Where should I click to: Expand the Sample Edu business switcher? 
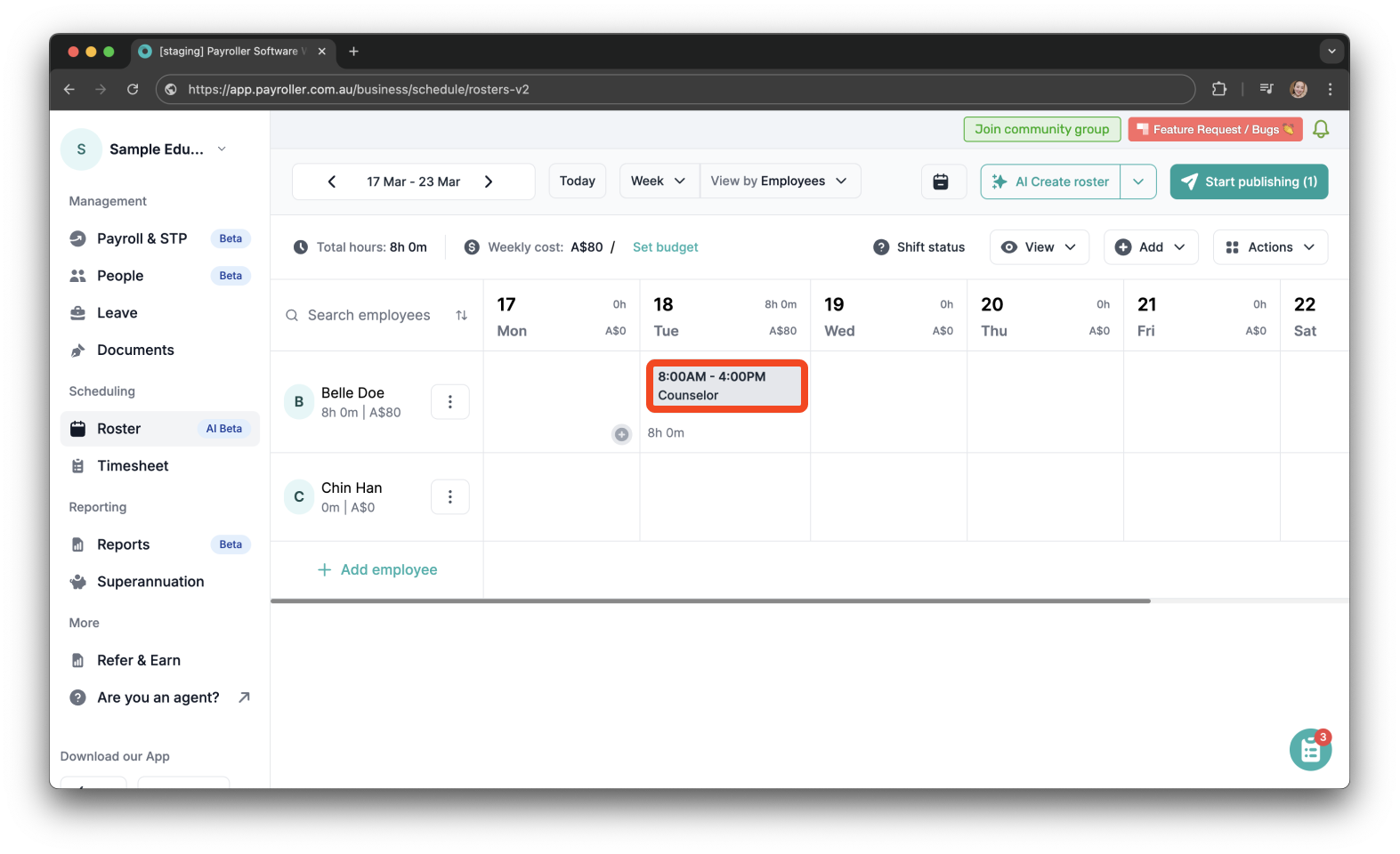[222, 149]
